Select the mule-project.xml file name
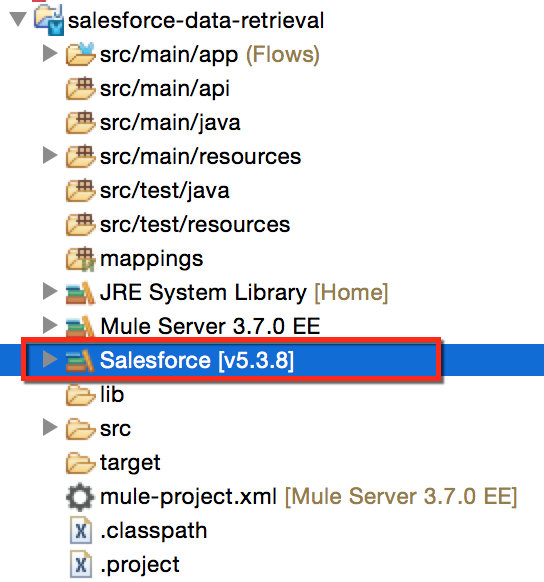The width and height of the screenshot is (544, 582). pos(189,497)
